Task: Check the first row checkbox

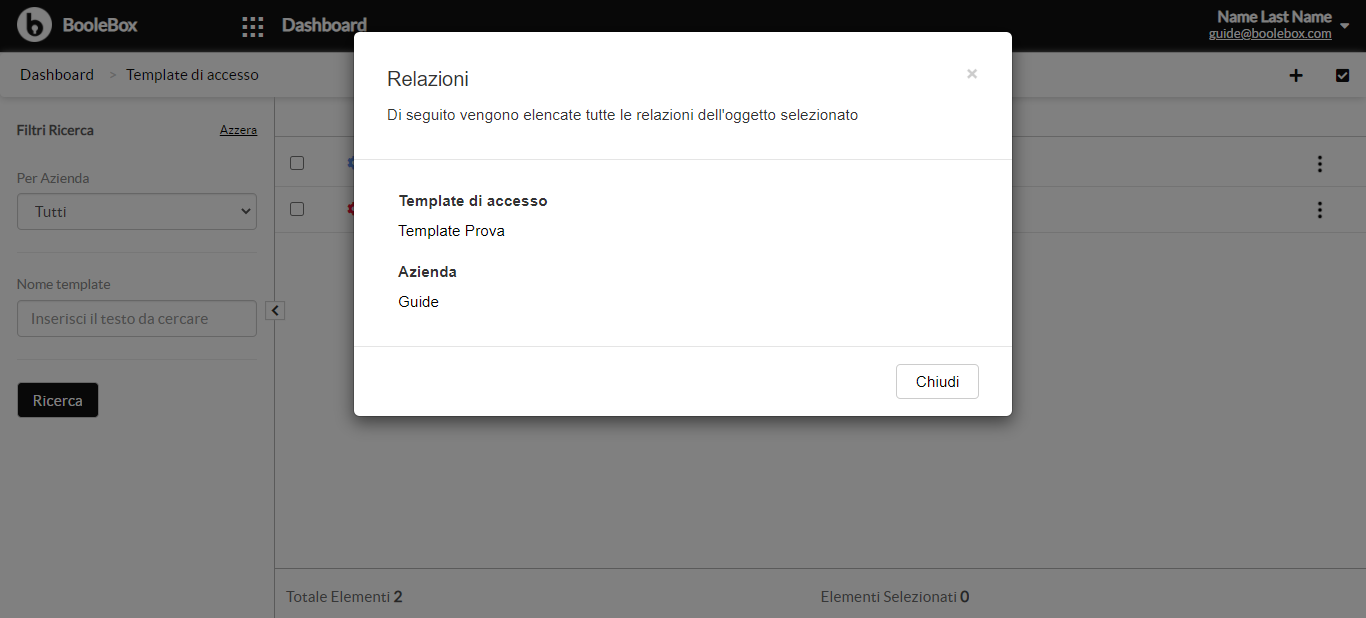Action: pos(297,163)
